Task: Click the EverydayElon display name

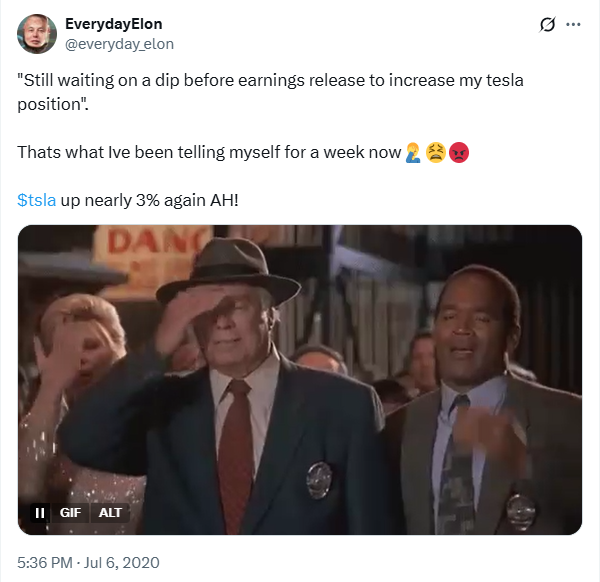Action: point(113,23)
